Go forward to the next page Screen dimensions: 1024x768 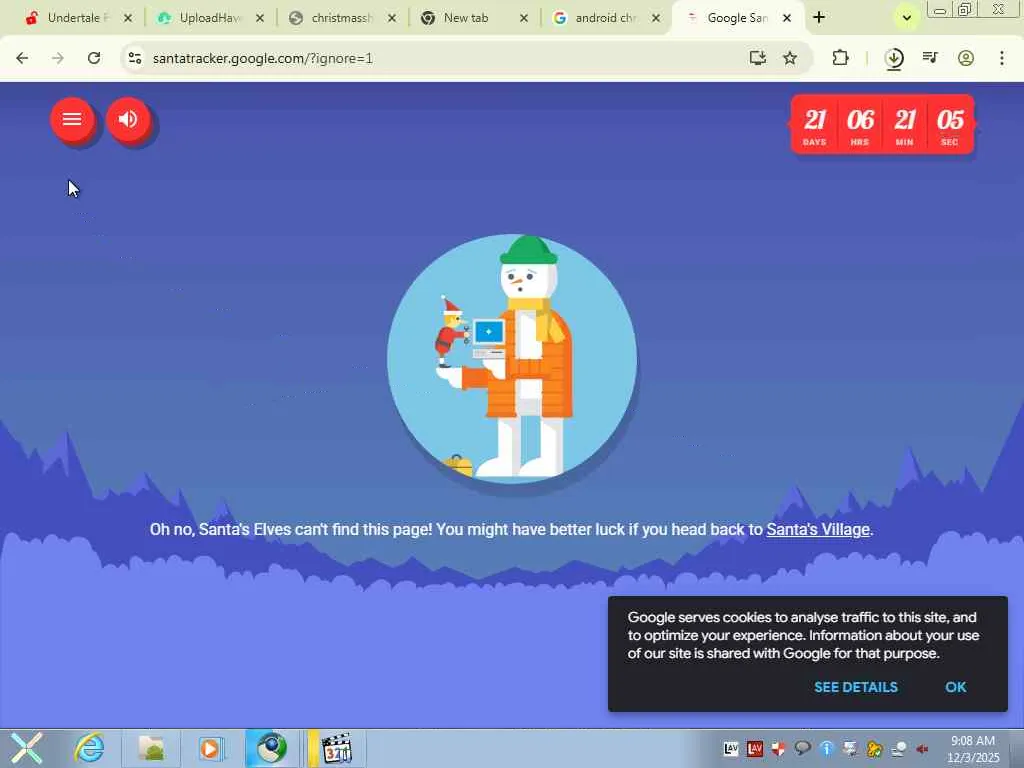click(58, 58)
